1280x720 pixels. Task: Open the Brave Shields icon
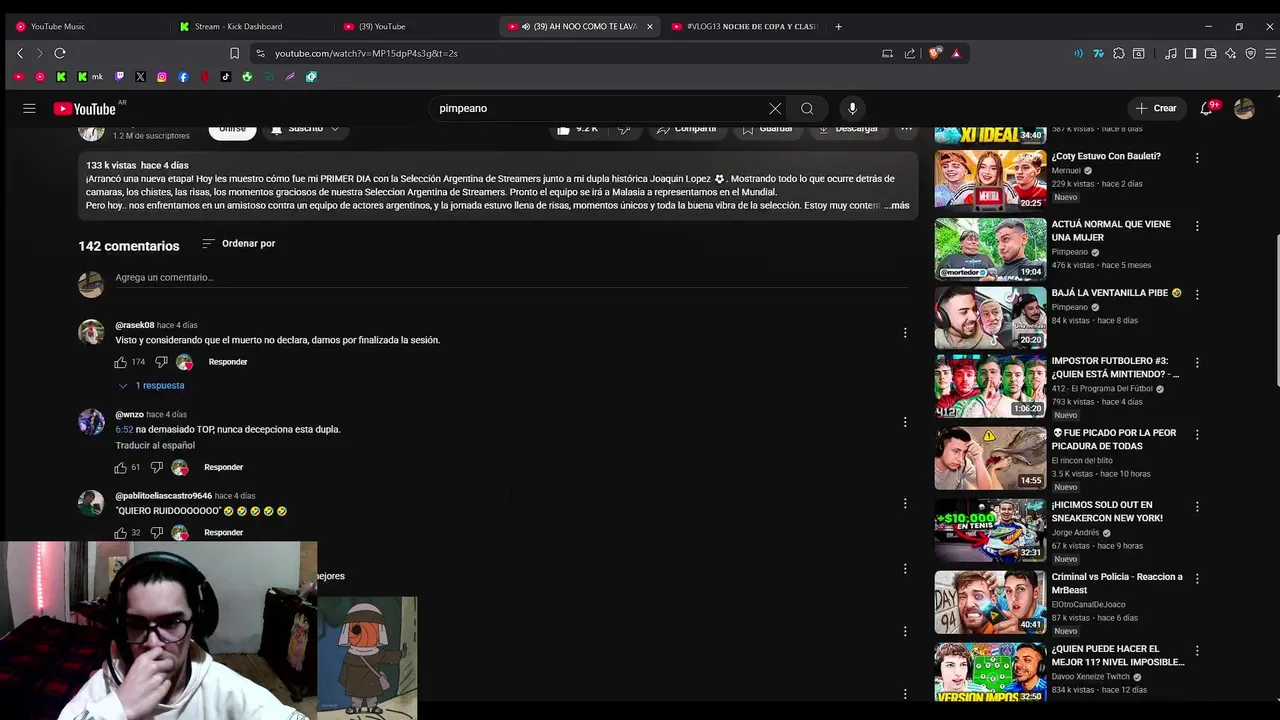tap(934, 53)
